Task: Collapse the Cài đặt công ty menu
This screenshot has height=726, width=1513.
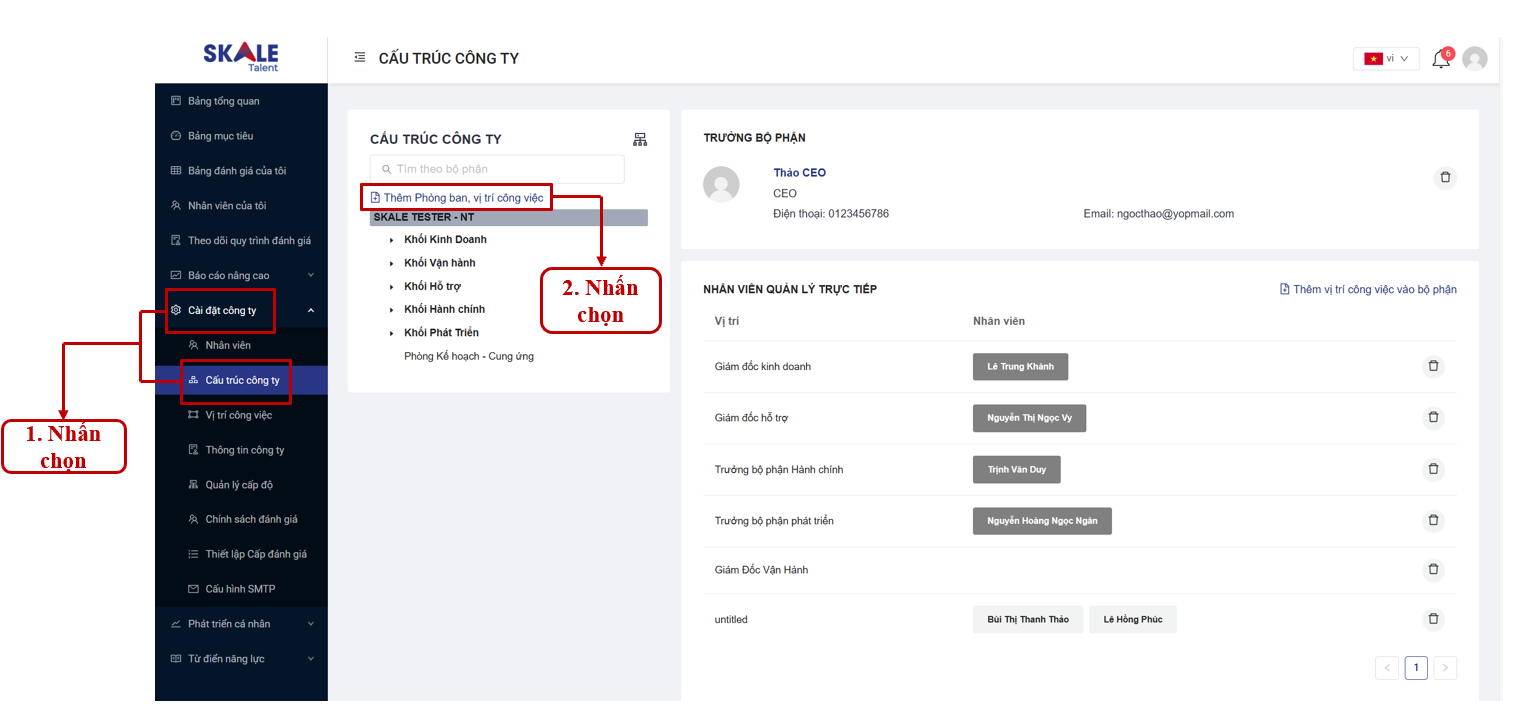Action: pos(310,311)
